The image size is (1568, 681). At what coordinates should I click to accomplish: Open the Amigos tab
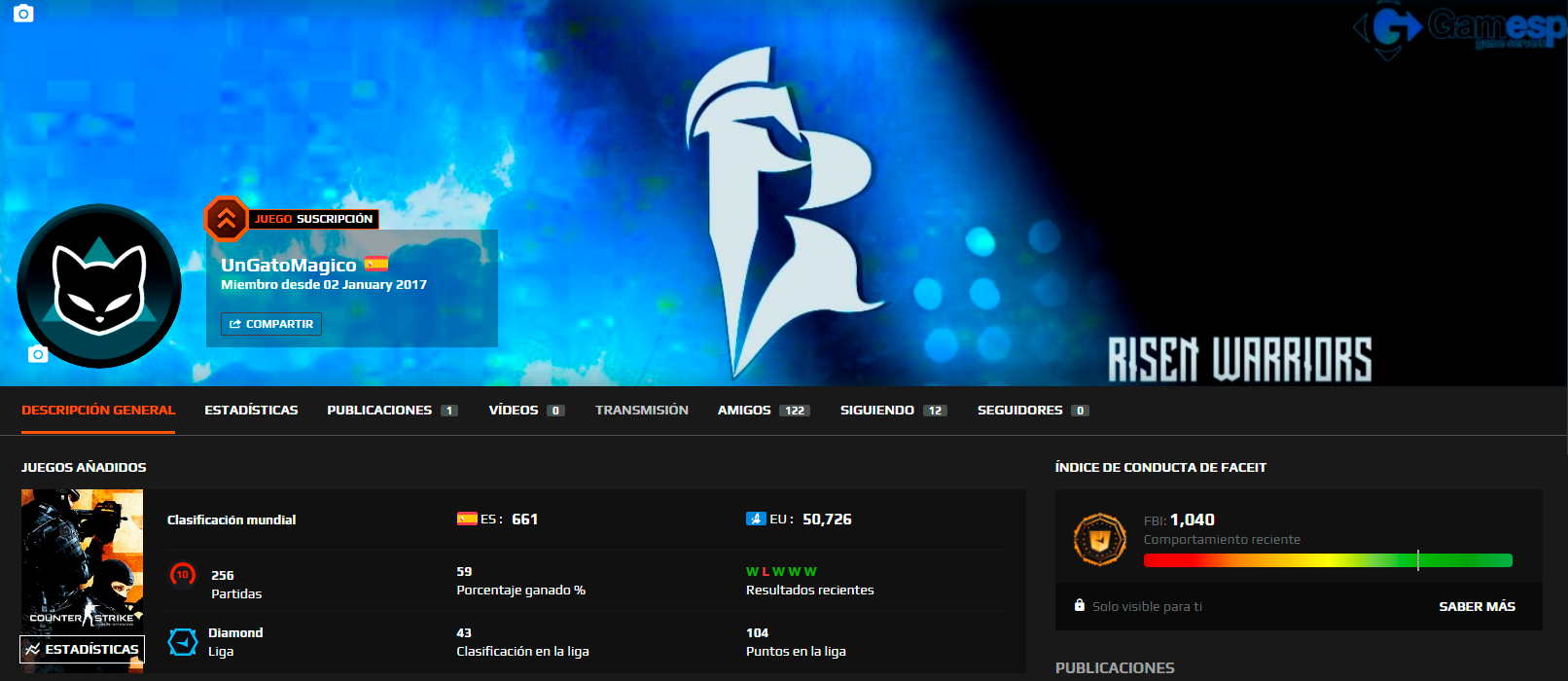(764, 411)
